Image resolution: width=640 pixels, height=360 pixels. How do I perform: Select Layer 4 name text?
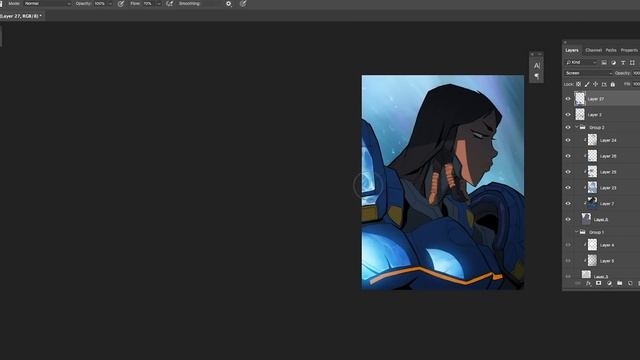[607, 245]
